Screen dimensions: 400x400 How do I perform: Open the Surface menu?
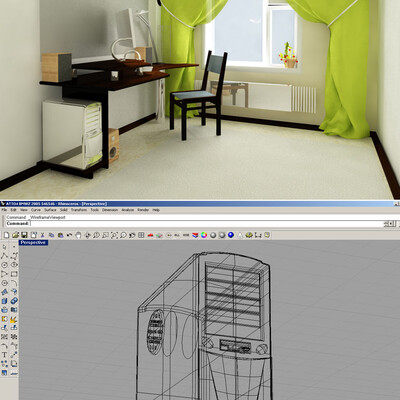coord(50,210)
